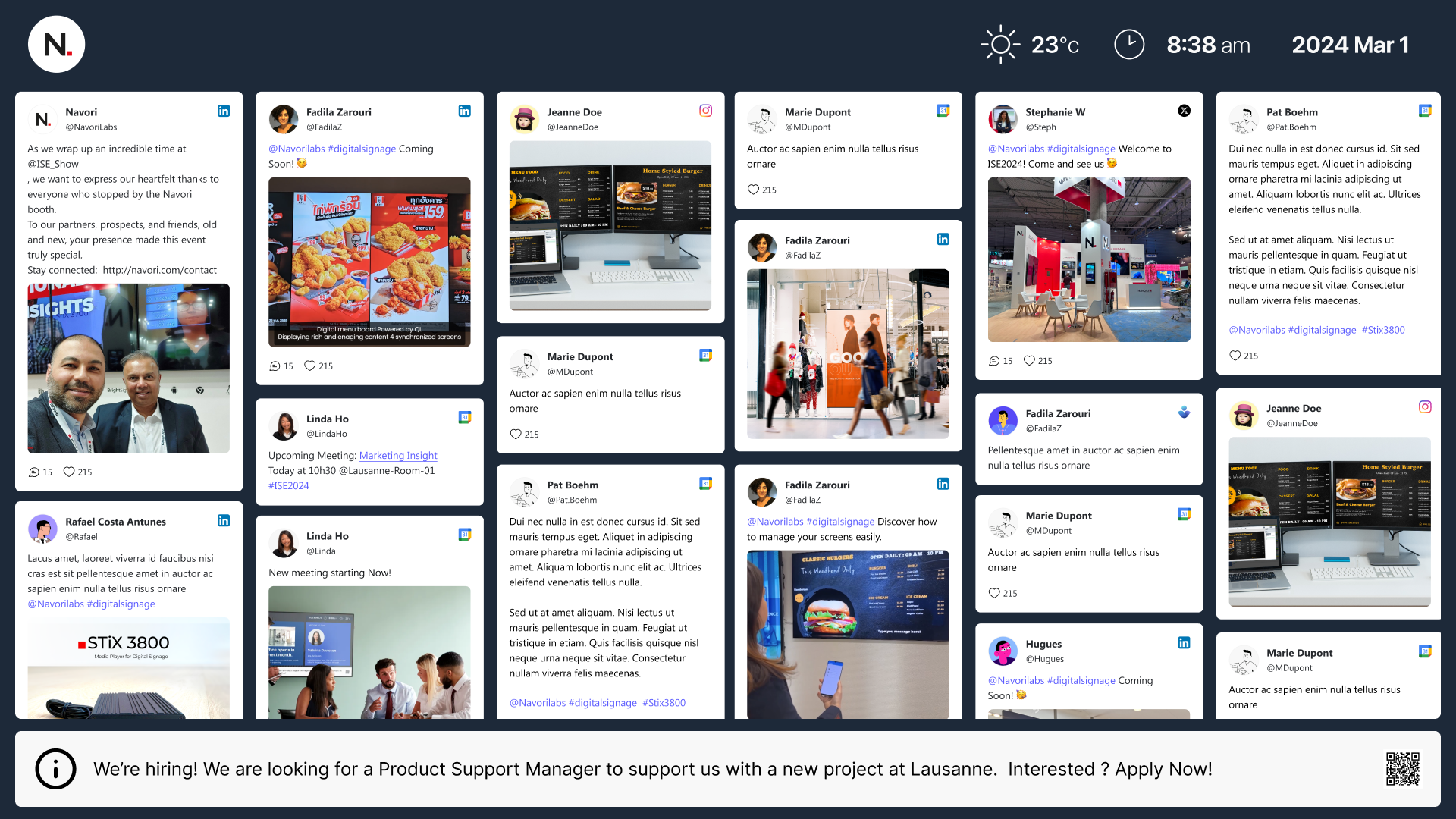Click the QR code in the hiring banner
1456x819 pixels.
[x=1403, y=769]
